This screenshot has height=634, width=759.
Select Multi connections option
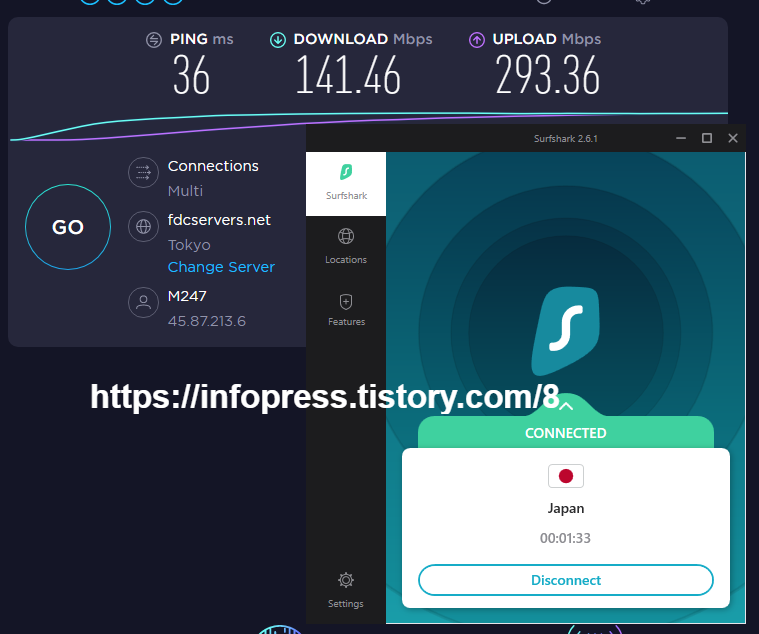tap(185, 191)
